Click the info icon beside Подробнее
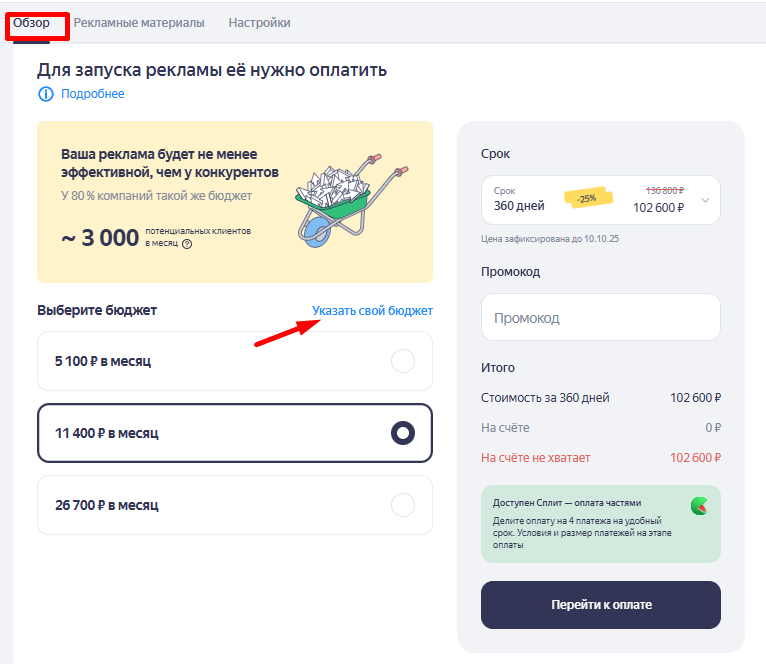766x664 pixels. click(45, 94)
